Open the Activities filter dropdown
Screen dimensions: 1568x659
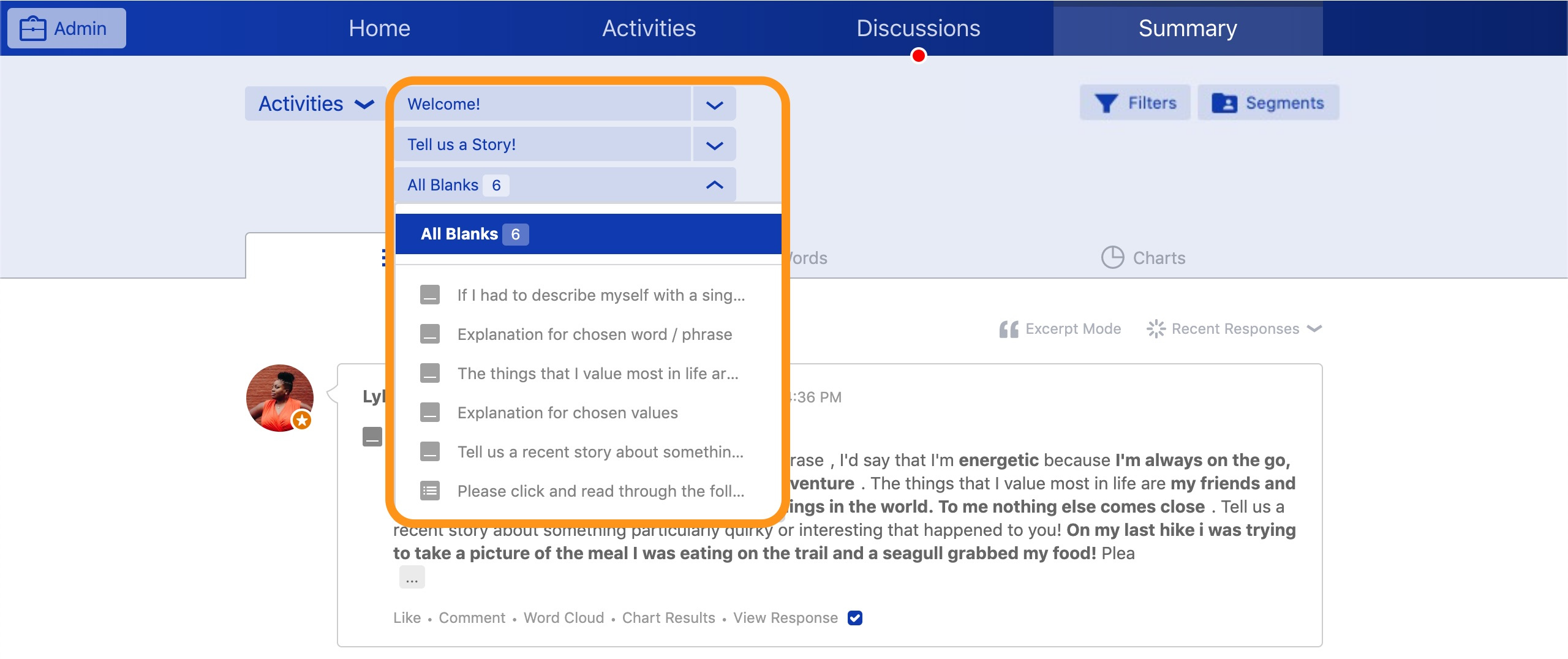pyautogui.click(x=314, y=103)
